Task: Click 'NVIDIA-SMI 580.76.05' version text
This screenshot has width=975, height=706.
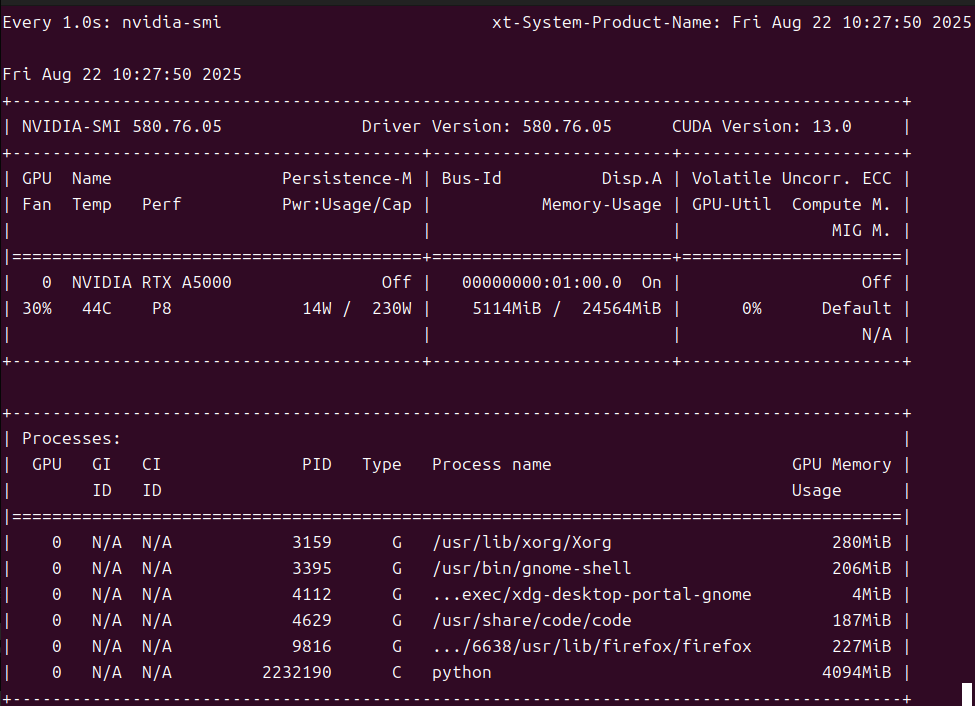Action: [122, 126]
